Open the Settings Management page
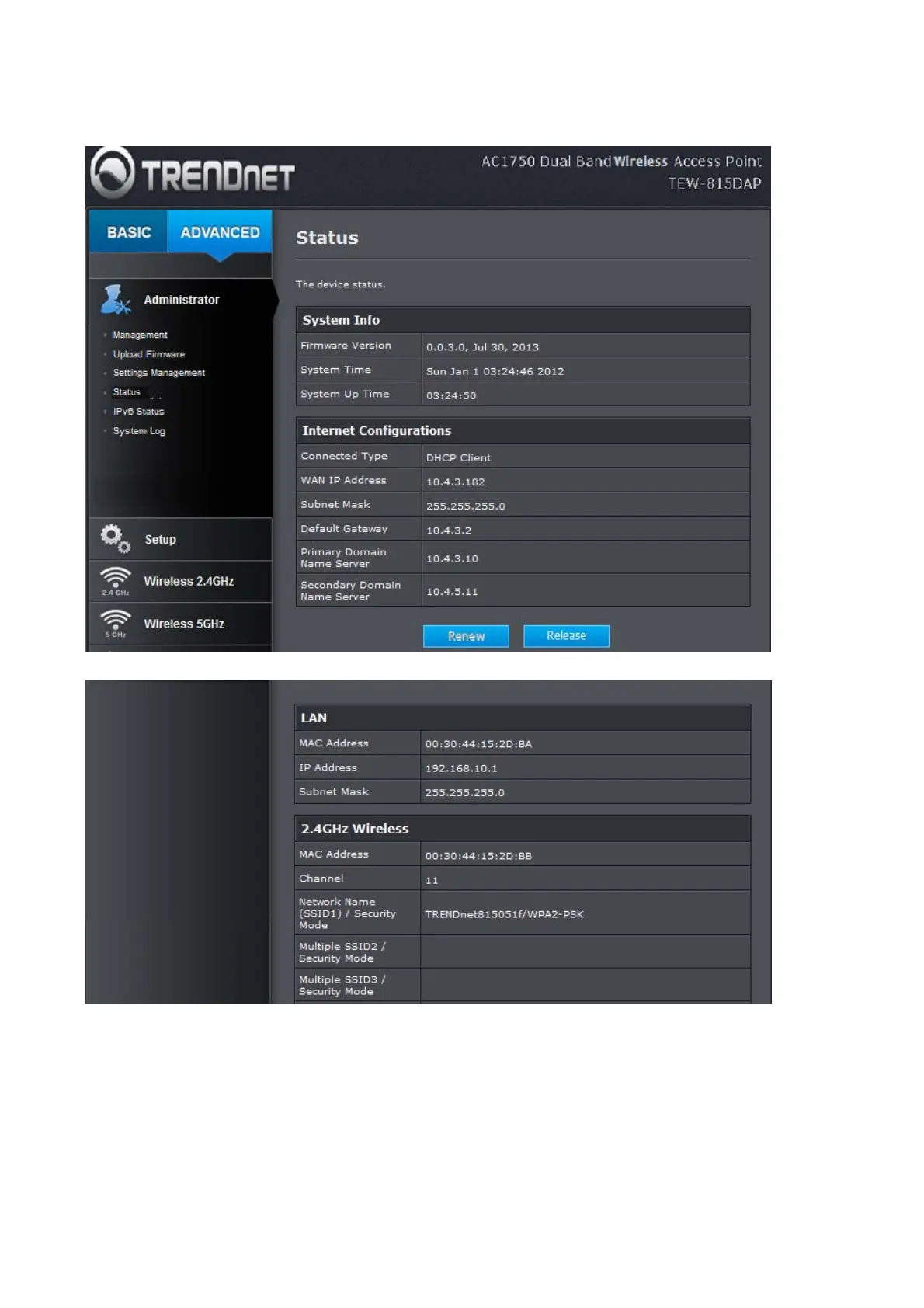The width and height of the screenshot is (924, 1308). click(159, 373)
